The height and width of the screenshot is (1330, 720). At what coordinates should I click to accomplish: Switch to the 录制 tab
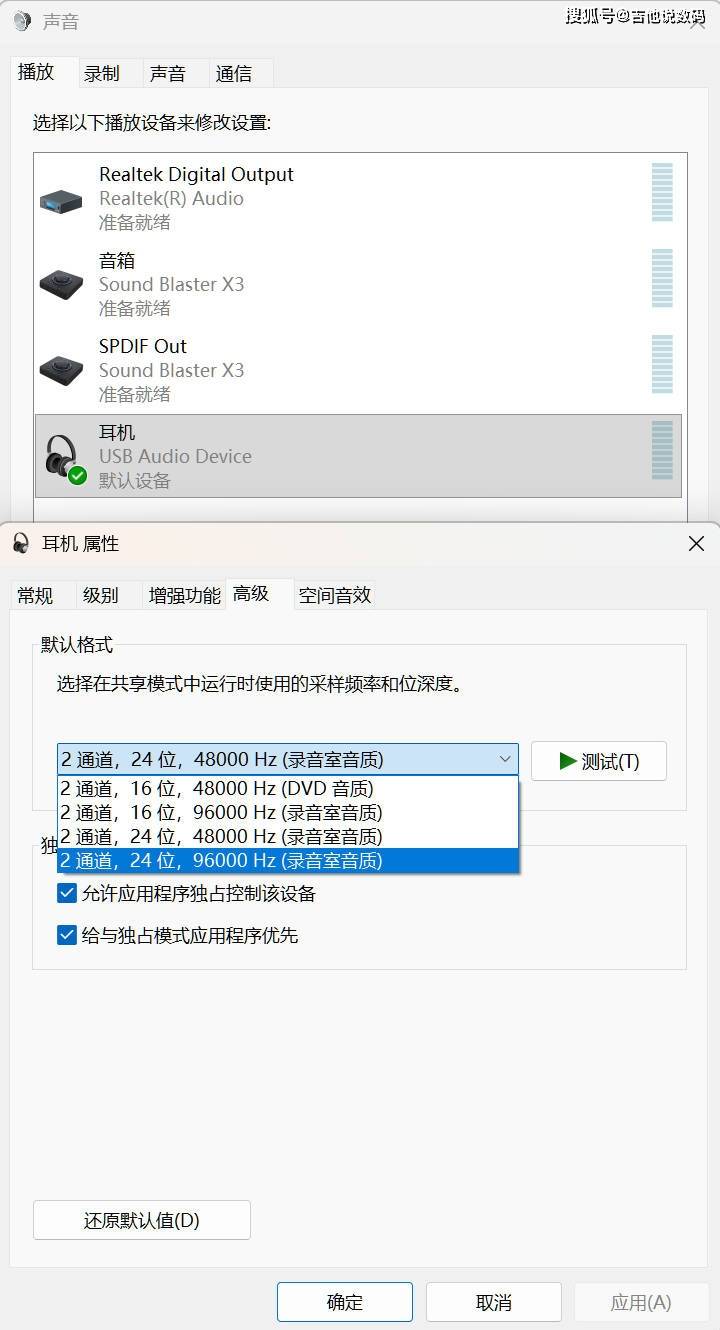[x=102, y=73]
